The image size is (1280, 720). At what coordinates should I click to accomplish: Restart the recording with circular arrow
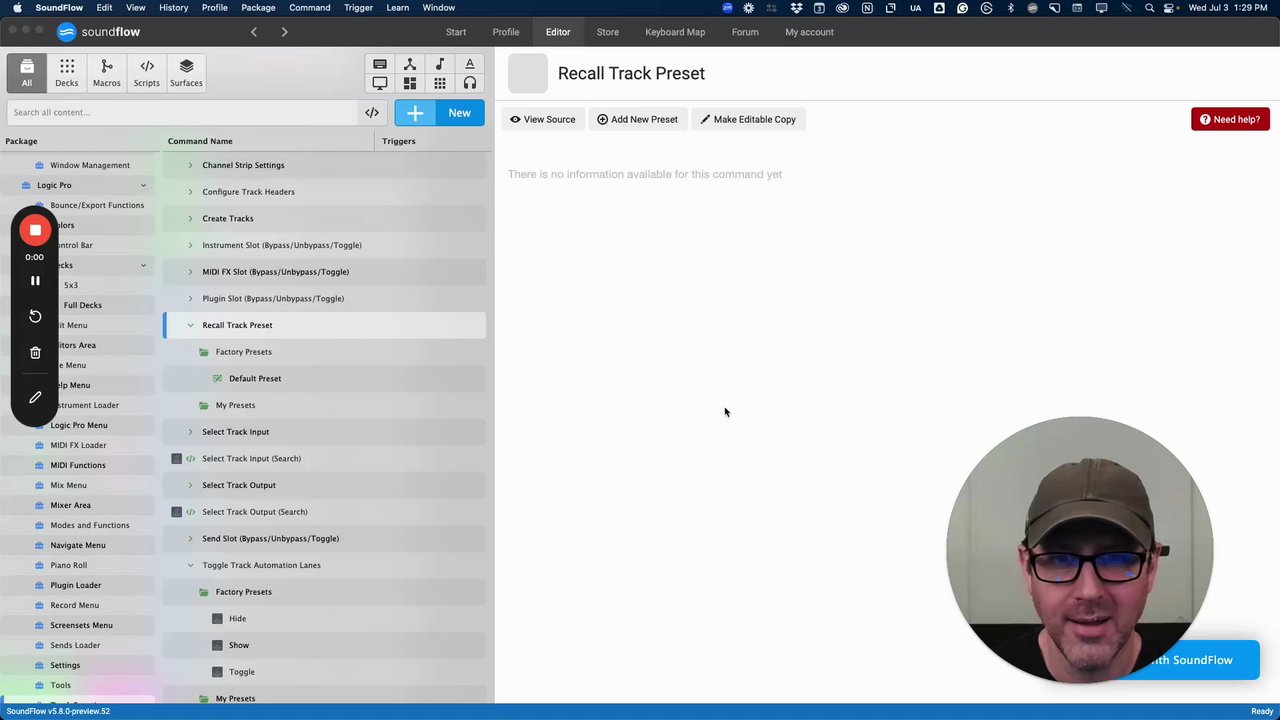[35, 316]
